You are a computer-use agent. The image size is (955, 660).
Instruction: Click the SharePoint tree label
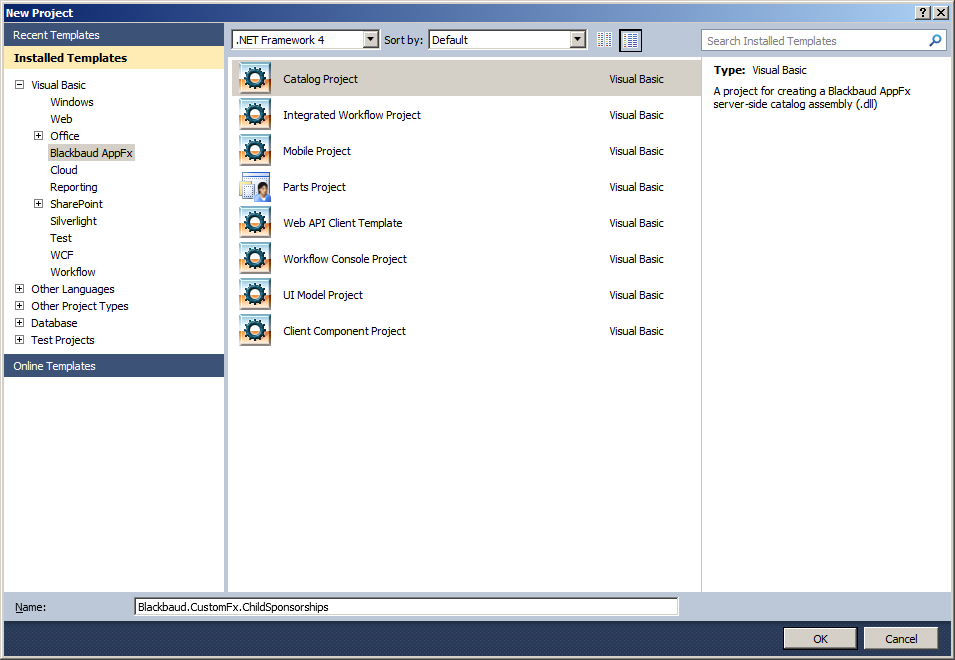pos(76,204)
